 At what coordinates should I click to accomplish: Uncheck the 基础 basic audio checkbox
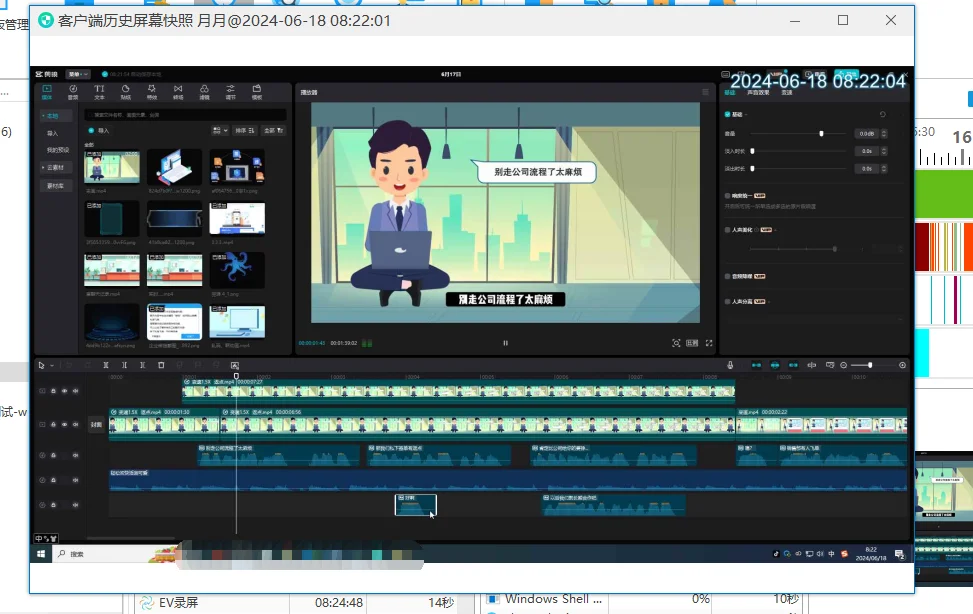tap(727, 114)
